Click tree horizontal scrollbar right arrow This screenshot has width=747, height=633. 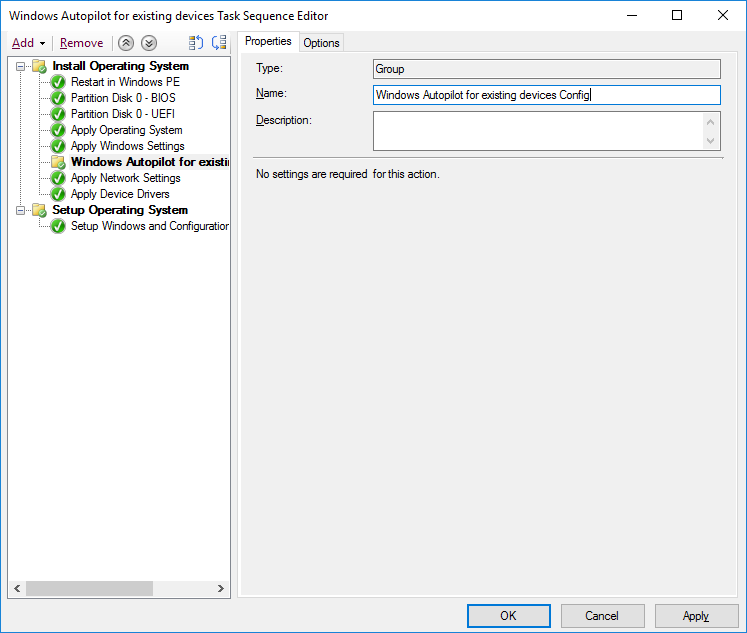click(221, 588)
